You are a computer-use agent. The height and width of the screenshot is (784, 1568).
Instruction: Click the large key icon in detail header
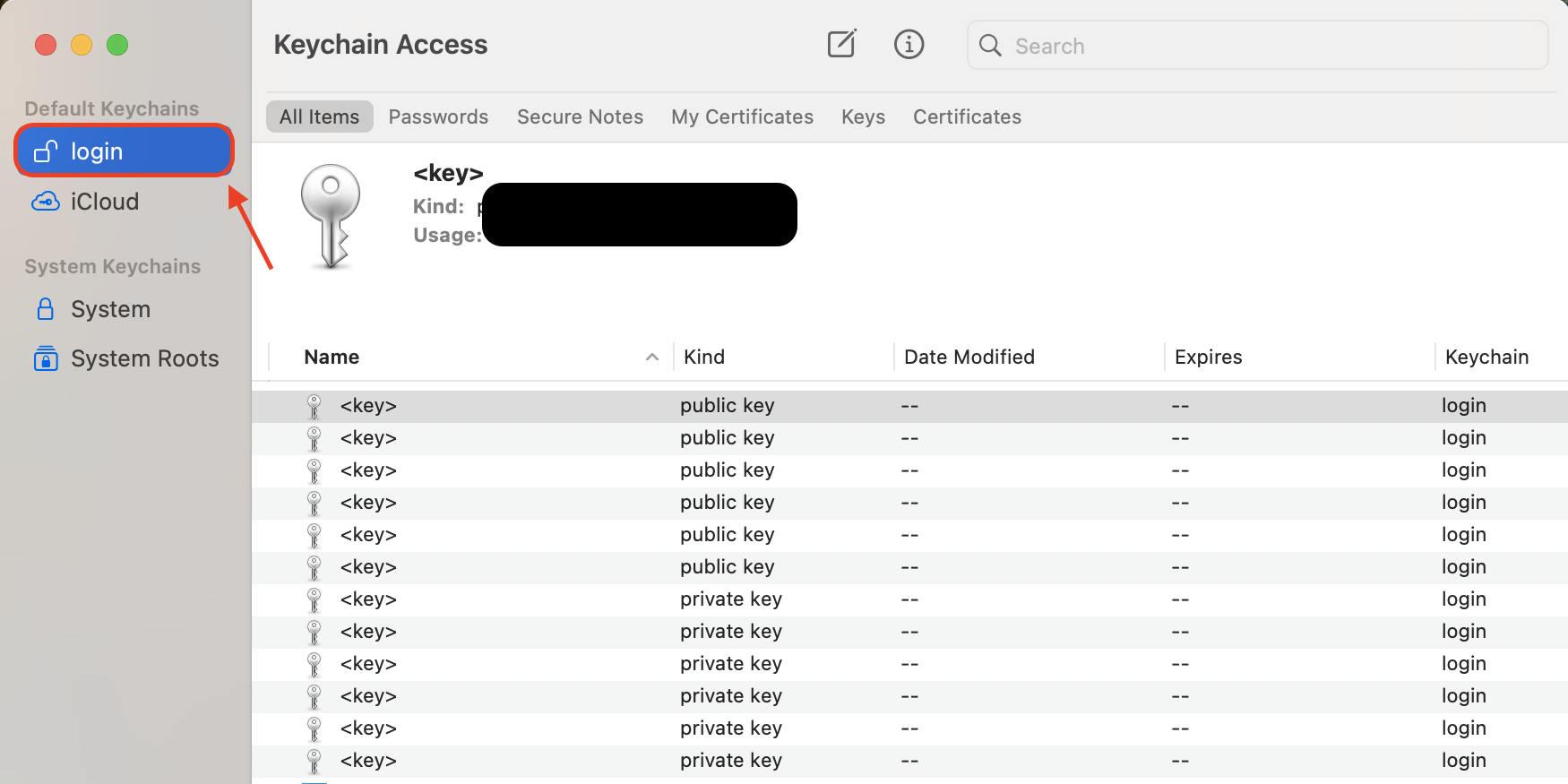pos(331,215)
